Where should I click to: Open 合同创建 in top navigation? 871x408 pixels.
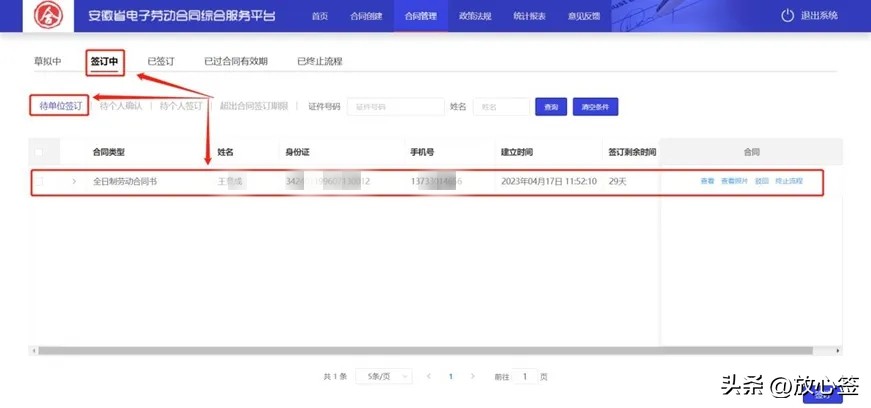(366, 16)
